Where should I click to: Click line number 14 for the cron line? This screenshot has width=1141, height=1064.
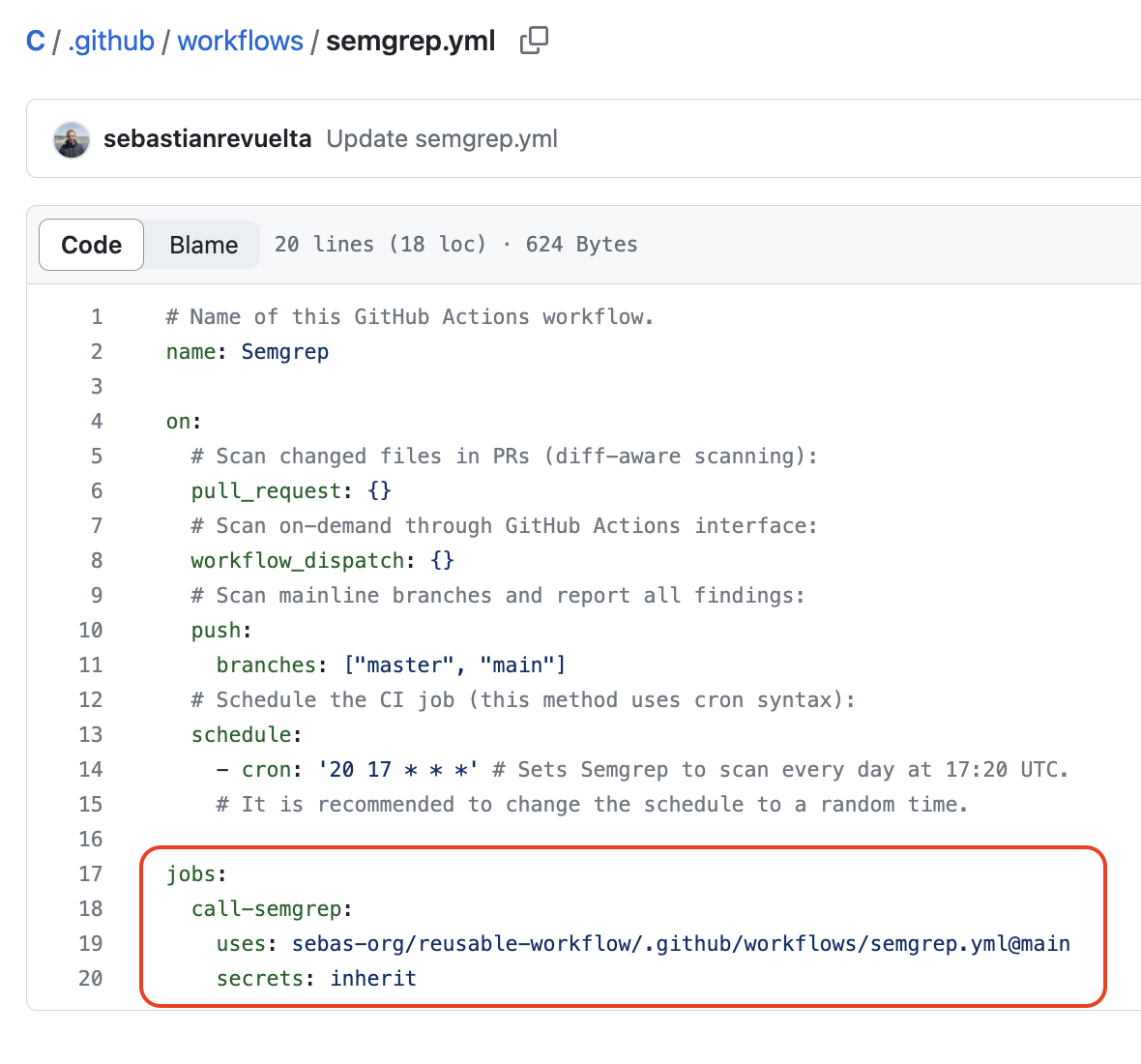(91, 770)
